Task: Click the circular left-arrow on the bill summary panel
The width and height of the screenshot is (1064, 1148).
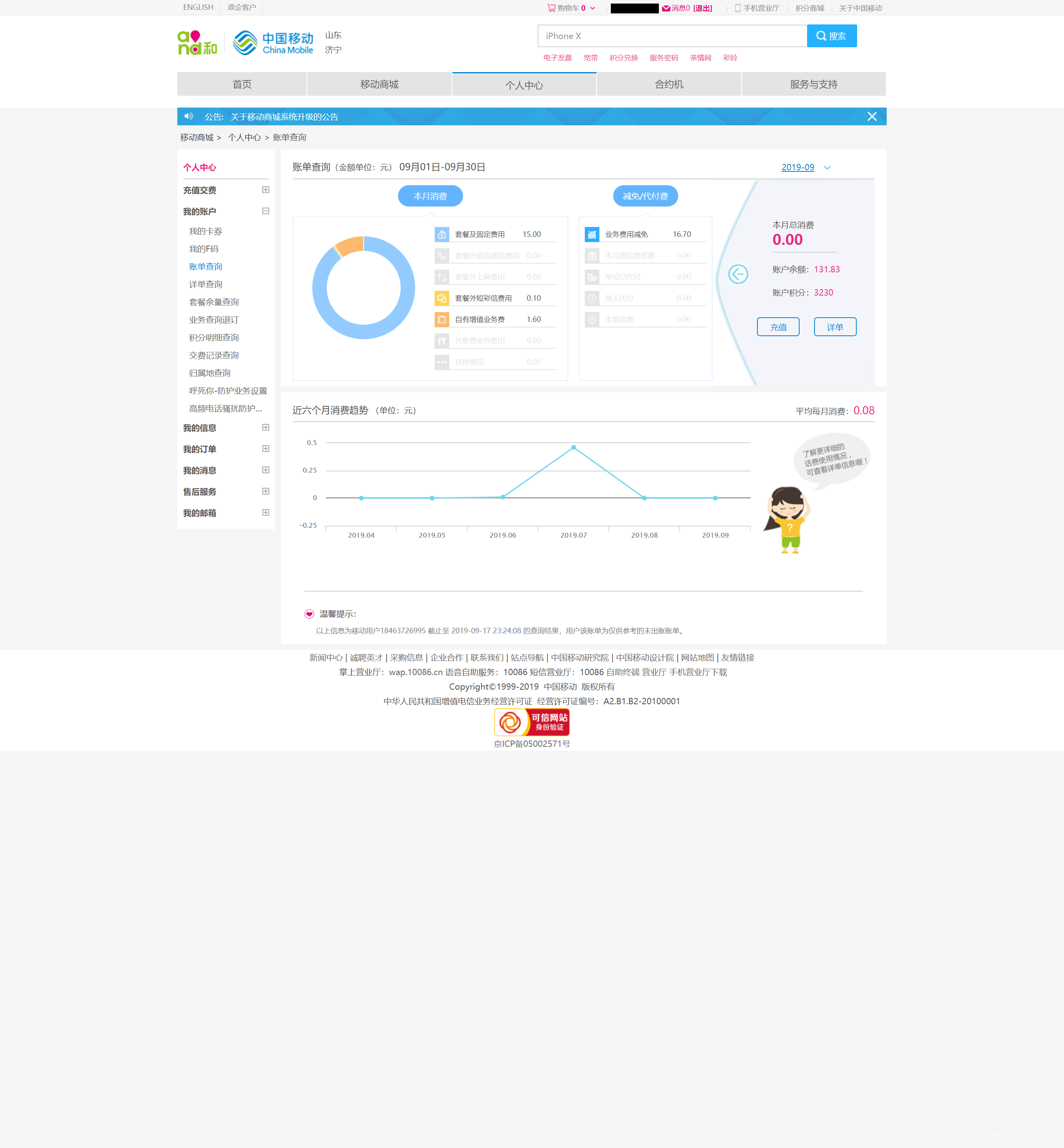Action: point(739,274)
